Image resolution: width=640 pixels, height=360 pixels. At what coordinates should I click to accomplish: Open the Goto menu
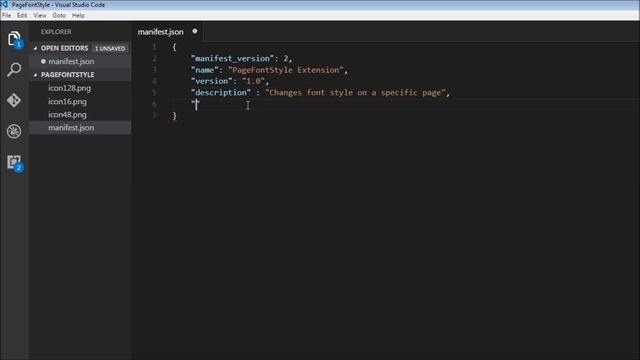pyautogui.click(x=59, y=16)
